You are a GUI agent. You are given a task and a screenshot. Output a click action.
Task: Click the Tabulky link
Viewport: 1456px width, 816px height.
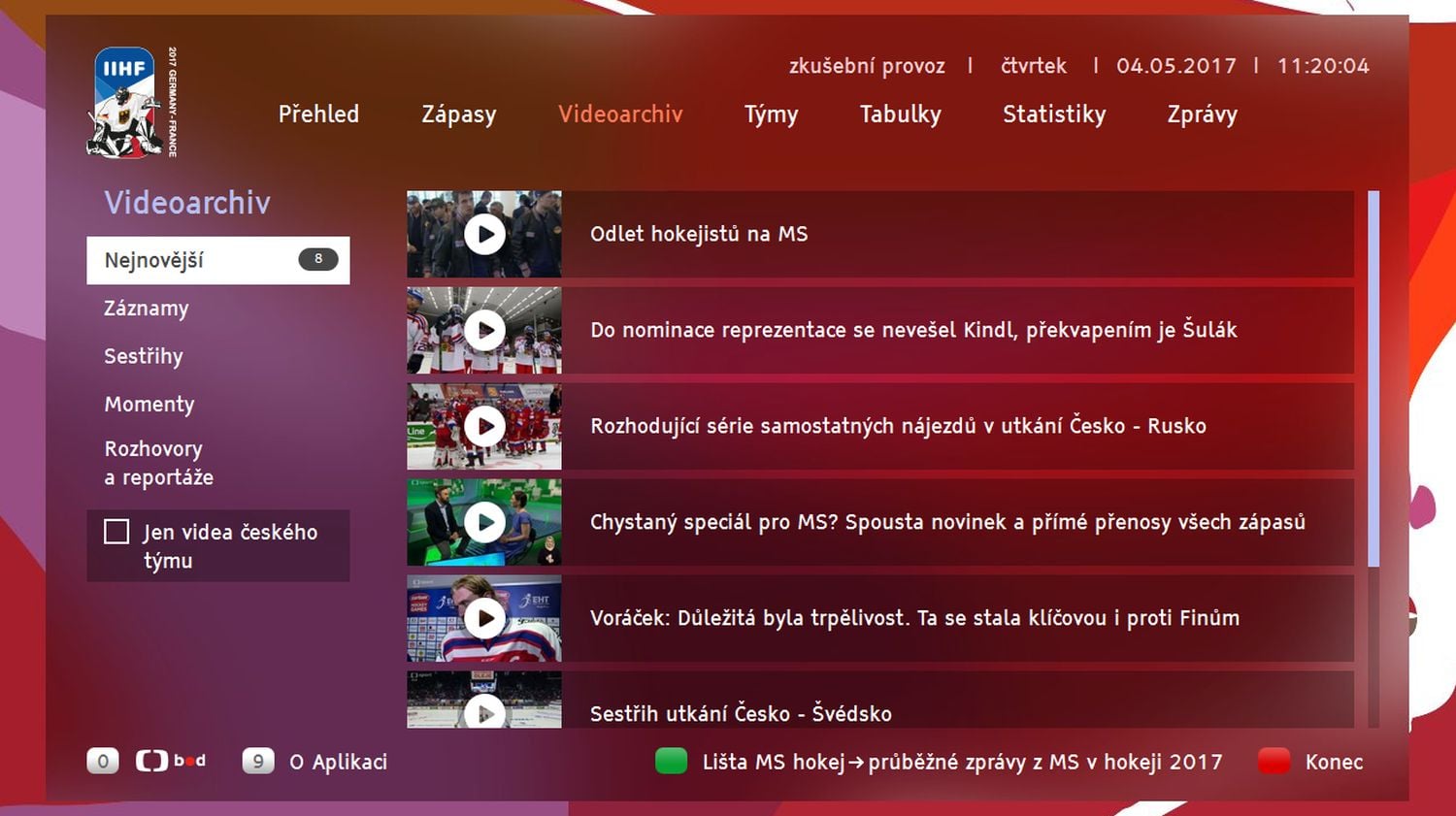[901, 114]
